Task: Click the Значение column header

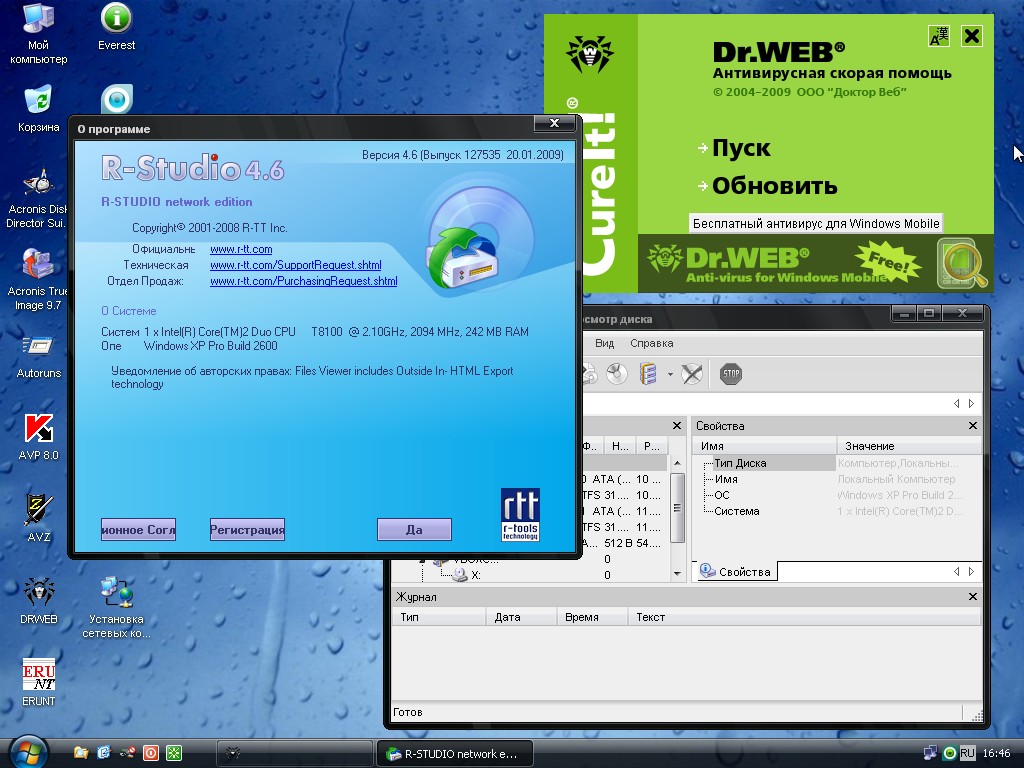Action: [x=909, y=446]
